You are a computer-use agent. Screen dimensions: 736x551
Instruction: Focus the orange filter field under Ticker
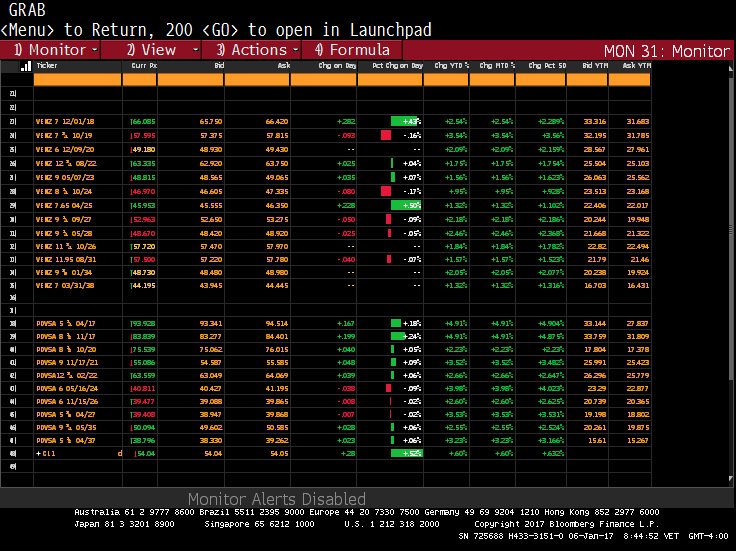tap(77, 80)
